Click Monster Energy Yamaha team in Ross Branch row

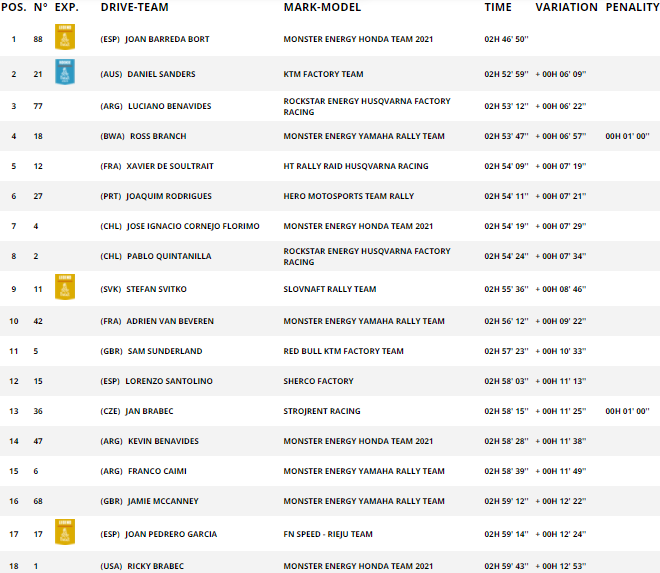pyautogui.click(x=364, y=136)
